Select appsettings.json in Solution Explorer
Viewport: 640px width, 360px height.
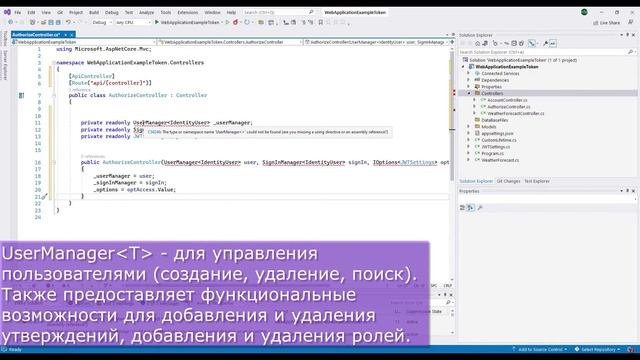497,133
